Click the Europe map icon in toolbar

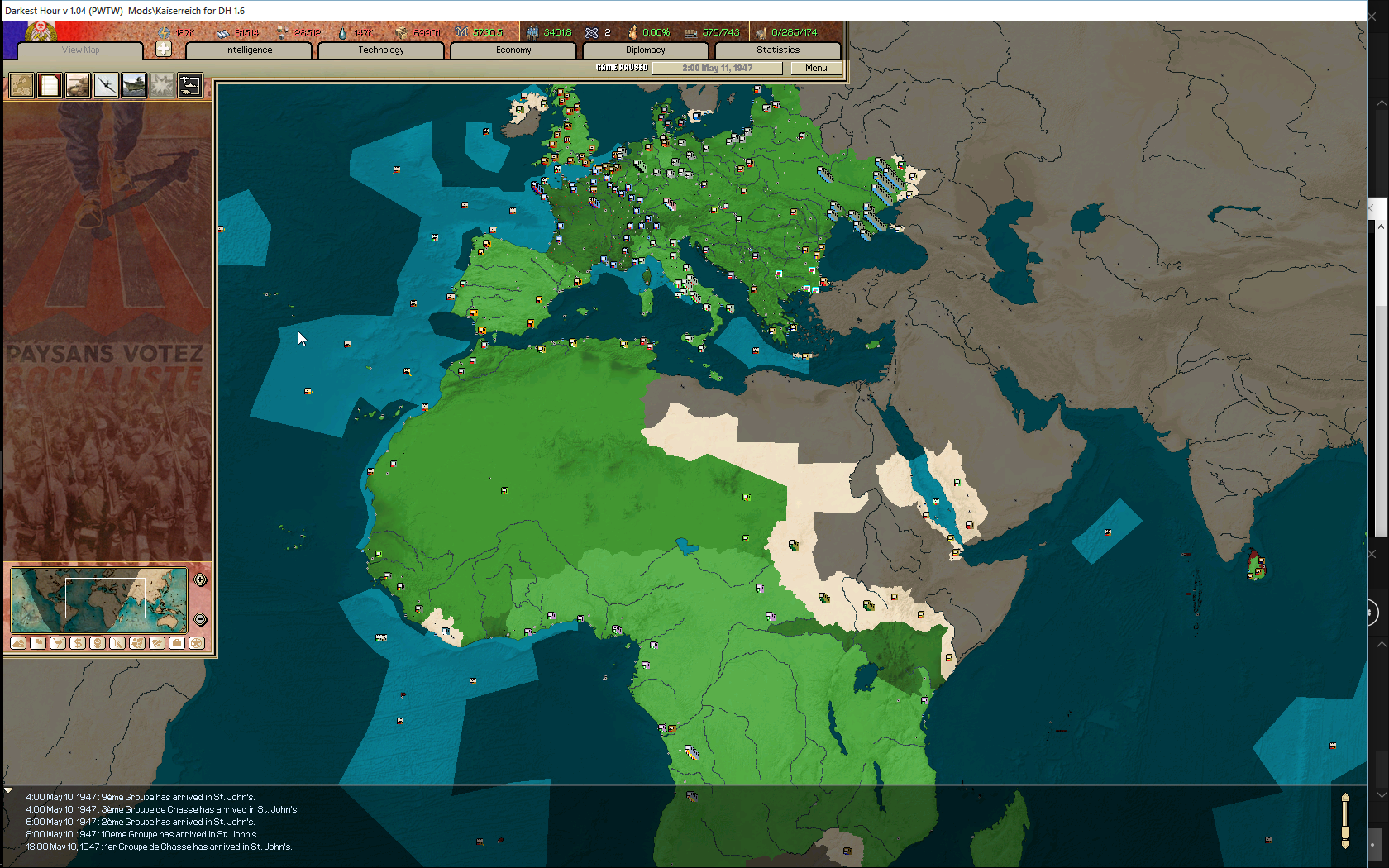pos(21,85)
